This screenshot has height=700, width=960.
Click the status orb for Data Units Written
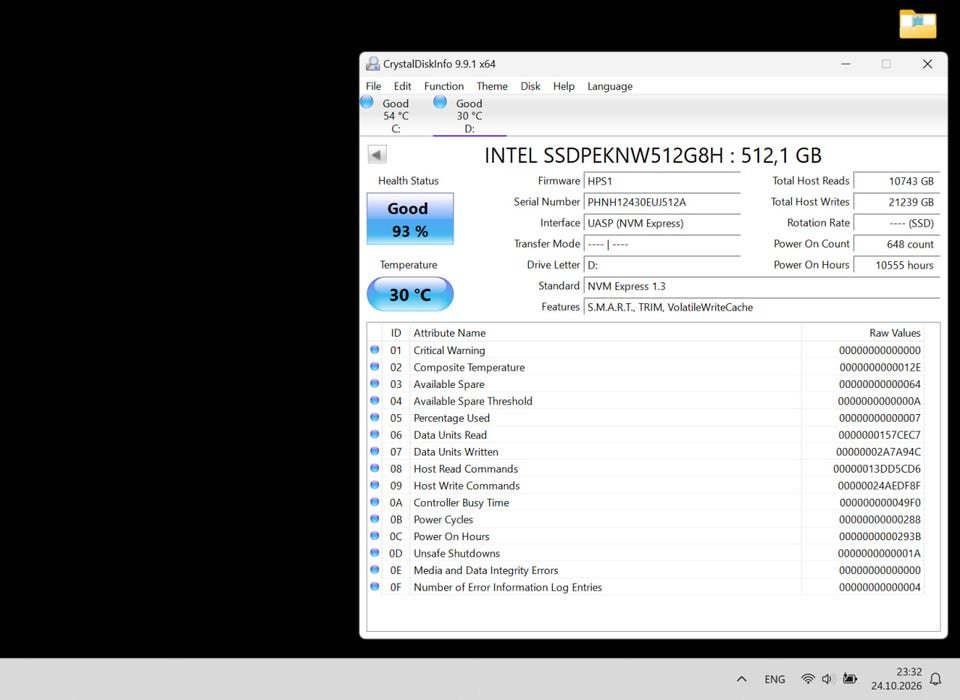click(x=375, y=451)
